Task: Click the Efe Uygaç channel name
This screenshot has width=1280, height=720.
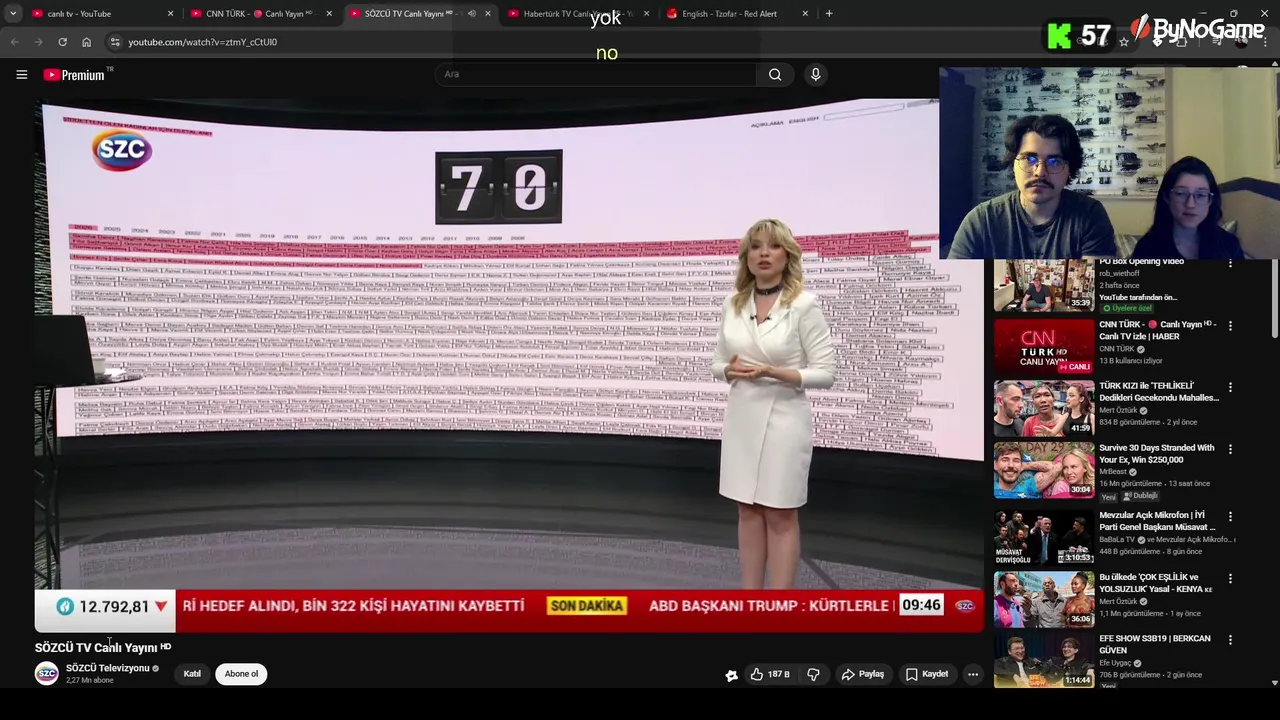Action: point(1117,663)
